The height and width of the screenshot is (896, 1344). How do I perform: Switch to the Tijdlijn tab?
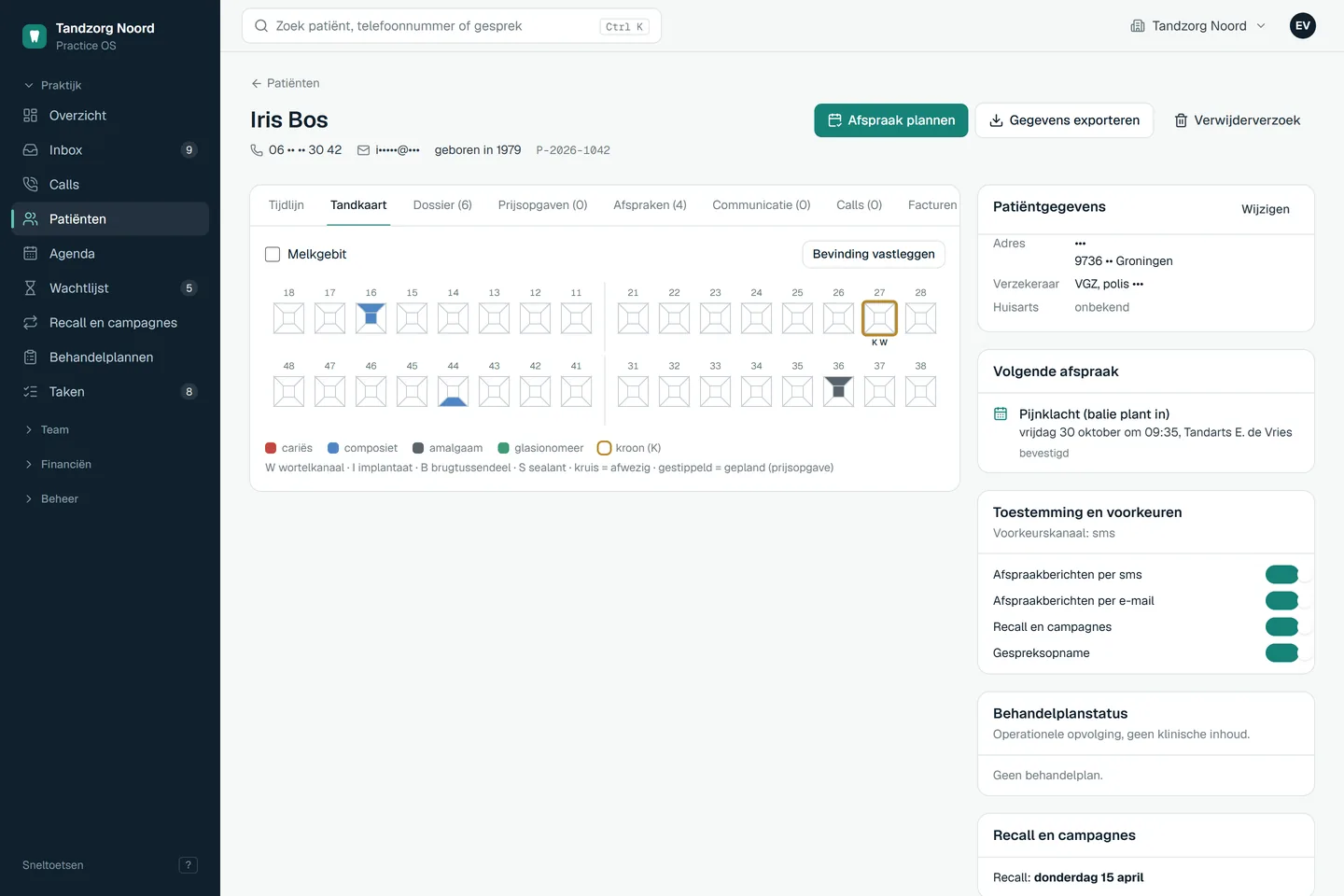pos(287,205)
